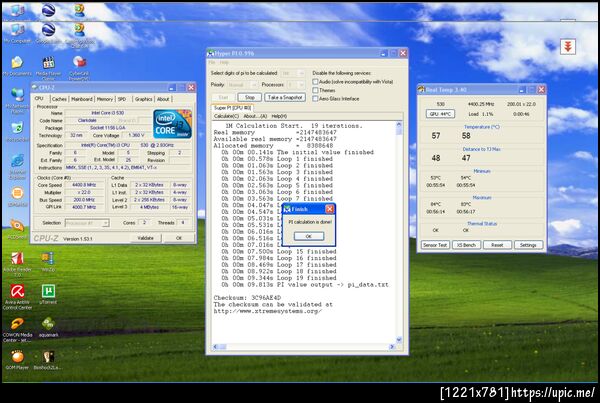Click the Core Speed value field in CPU-Z
This screenshot has width=600, height=403.
coord(84,185)
